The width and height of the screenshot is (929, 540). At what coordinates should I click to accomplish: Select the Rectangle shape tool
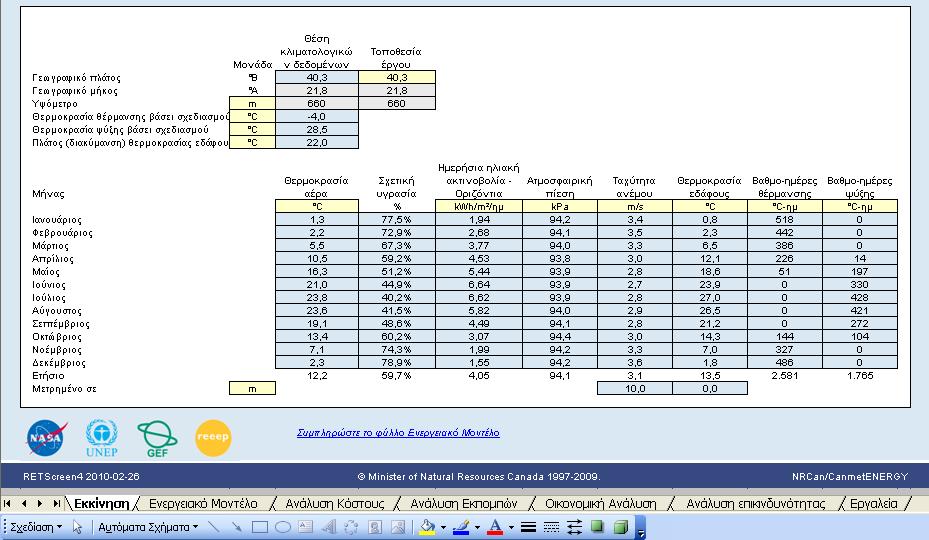pos(260,527)
